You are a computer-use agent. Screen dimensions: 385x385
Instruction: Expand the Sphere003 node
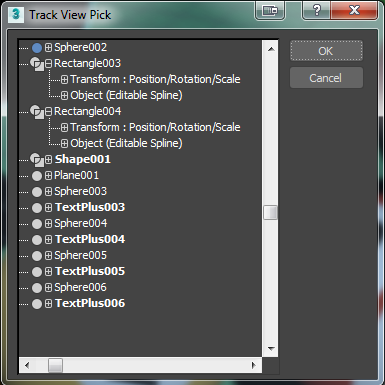pyautogui.click(x=48, y=191)
